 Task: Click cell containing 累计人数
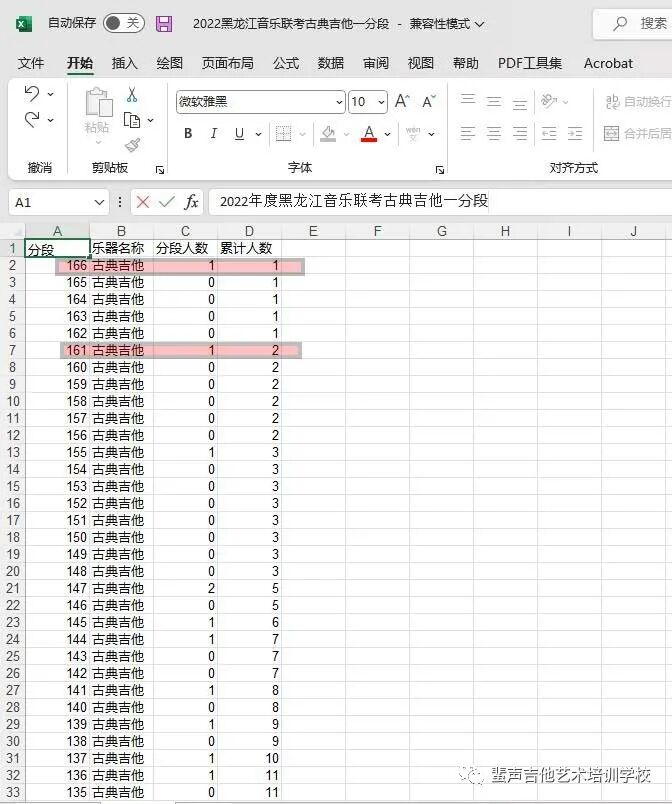coord(249,248)
